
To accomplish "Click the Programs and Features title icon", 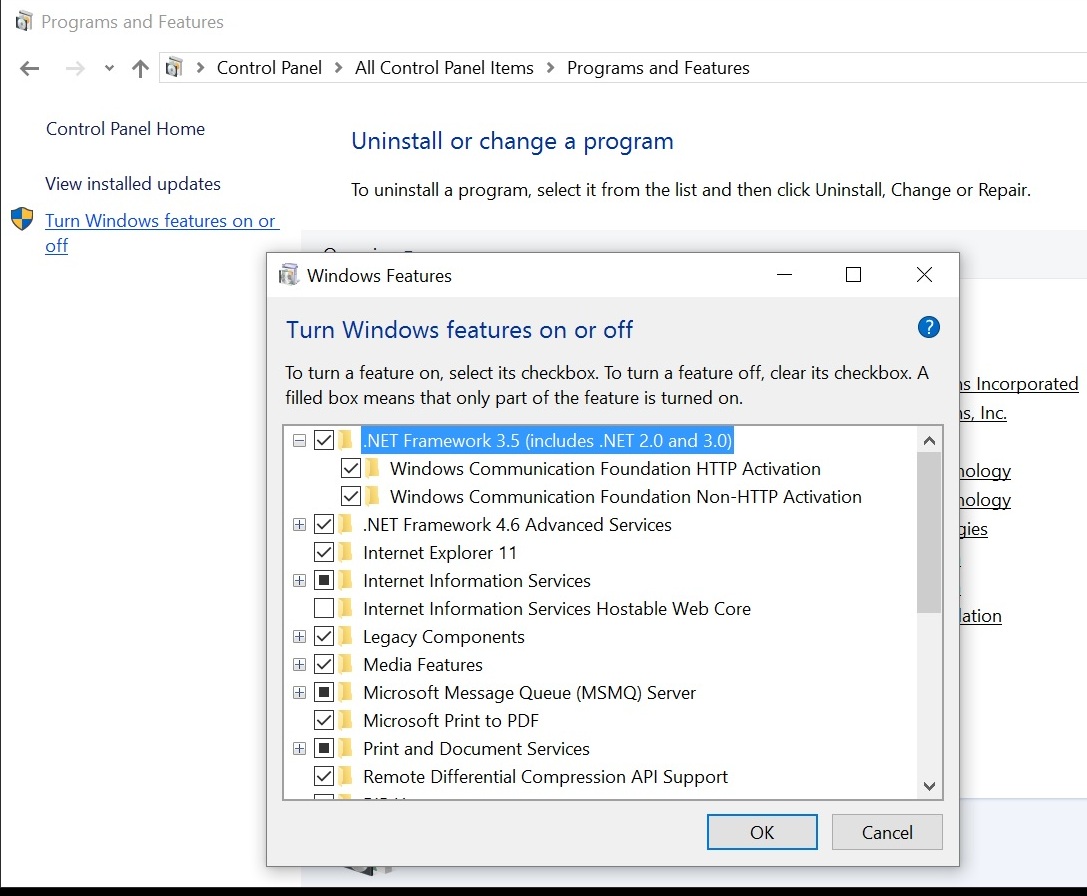I will 24,21.
